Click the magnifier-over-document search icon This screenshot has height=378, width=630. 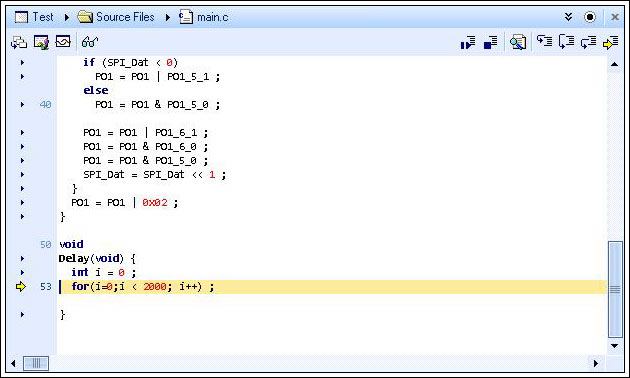pyautogui.click(x=518, y=42)
